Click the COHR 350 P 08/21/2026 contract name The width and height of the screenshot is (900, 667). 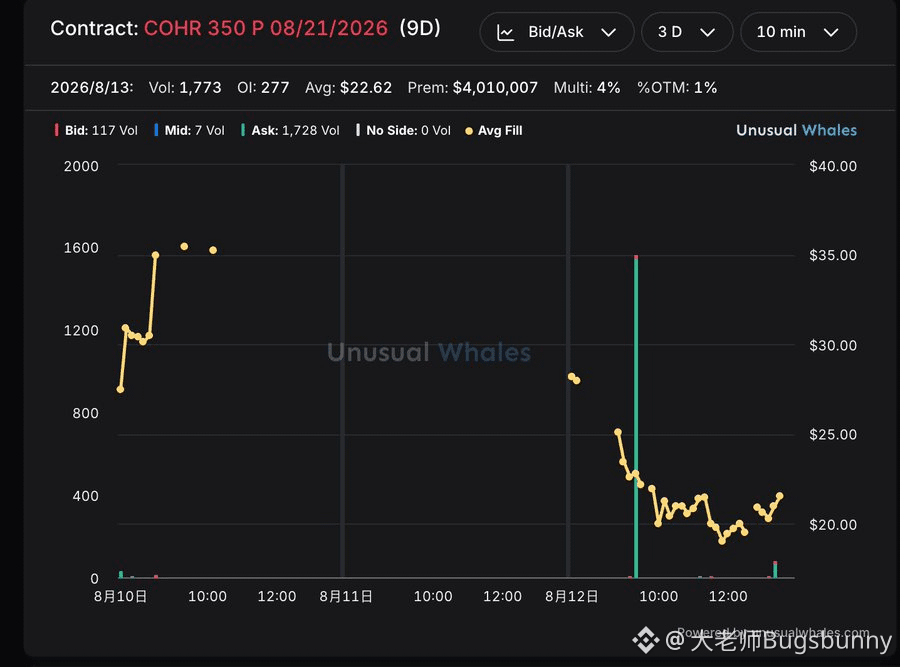[266, 28]
